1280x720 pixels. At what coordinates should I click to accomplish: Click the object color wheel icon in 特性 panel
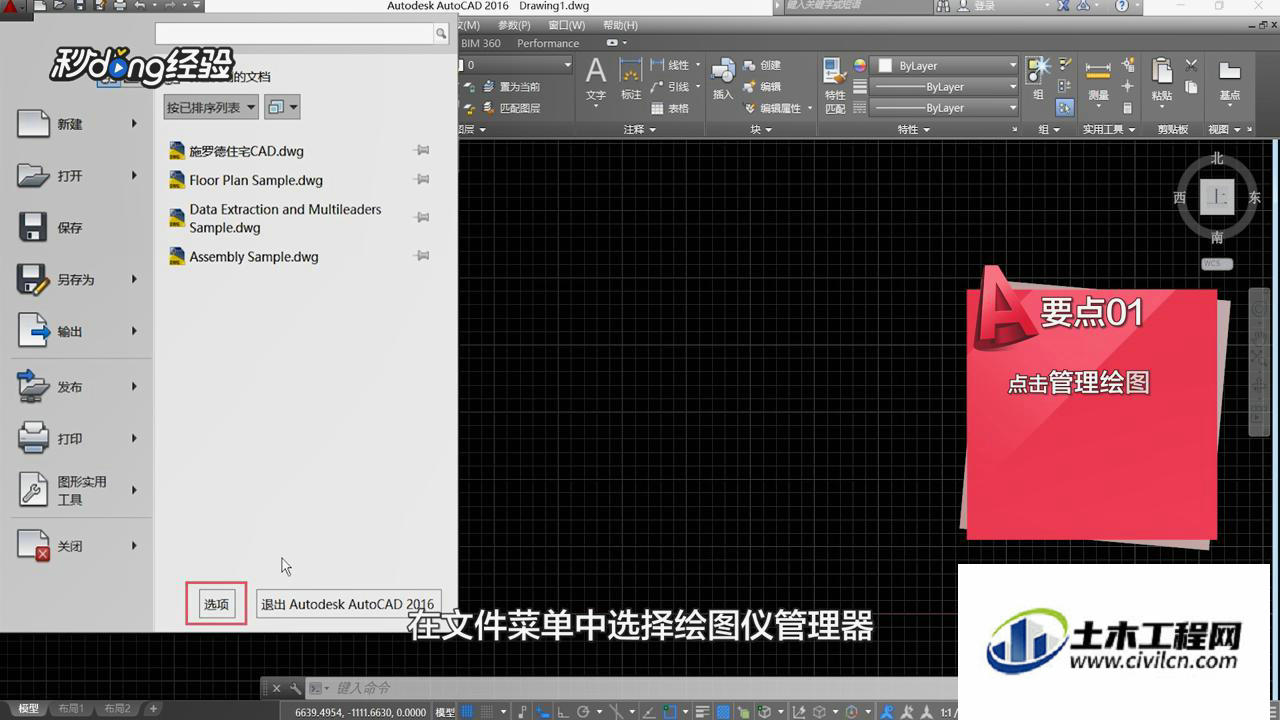[x=859, y=65]
